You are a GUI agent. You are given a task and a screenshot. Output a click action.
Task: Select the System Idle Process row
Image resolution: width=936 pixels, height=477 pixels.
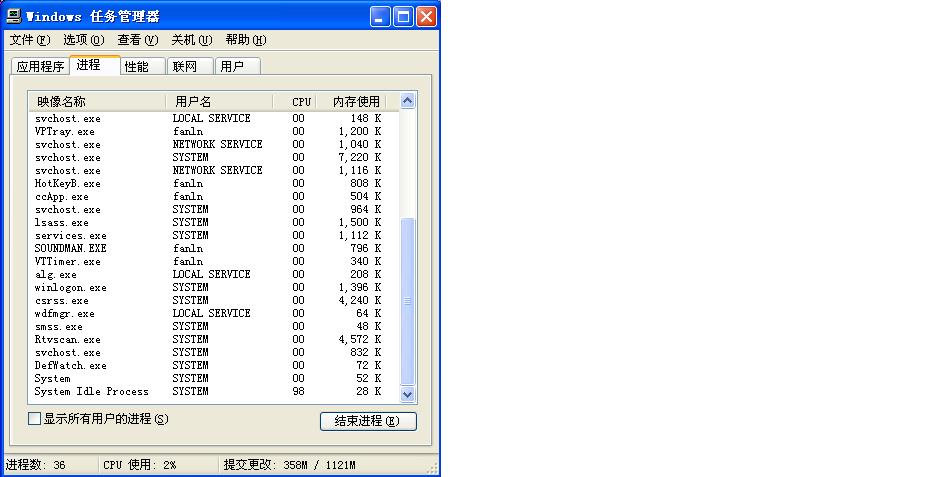click(214, 392)
